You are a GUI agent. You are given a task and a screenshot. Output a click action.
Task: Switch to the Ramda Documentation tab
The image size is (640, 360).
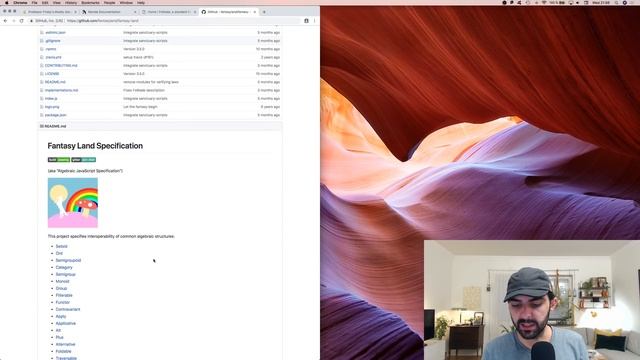click(x=109, y=12)
